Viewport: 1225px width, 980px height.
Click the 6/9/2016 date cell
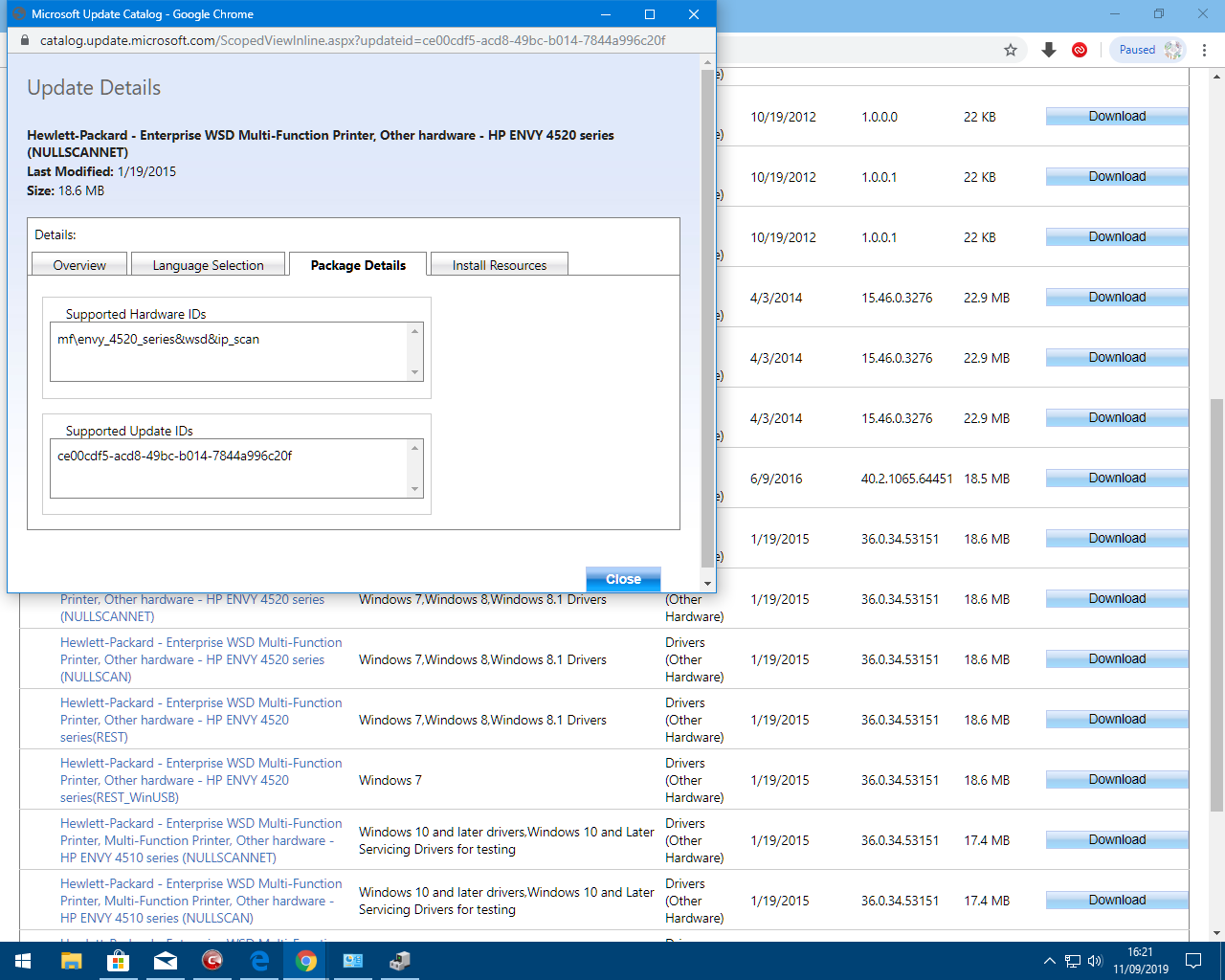pyautogui.click(x=776, y=479)
